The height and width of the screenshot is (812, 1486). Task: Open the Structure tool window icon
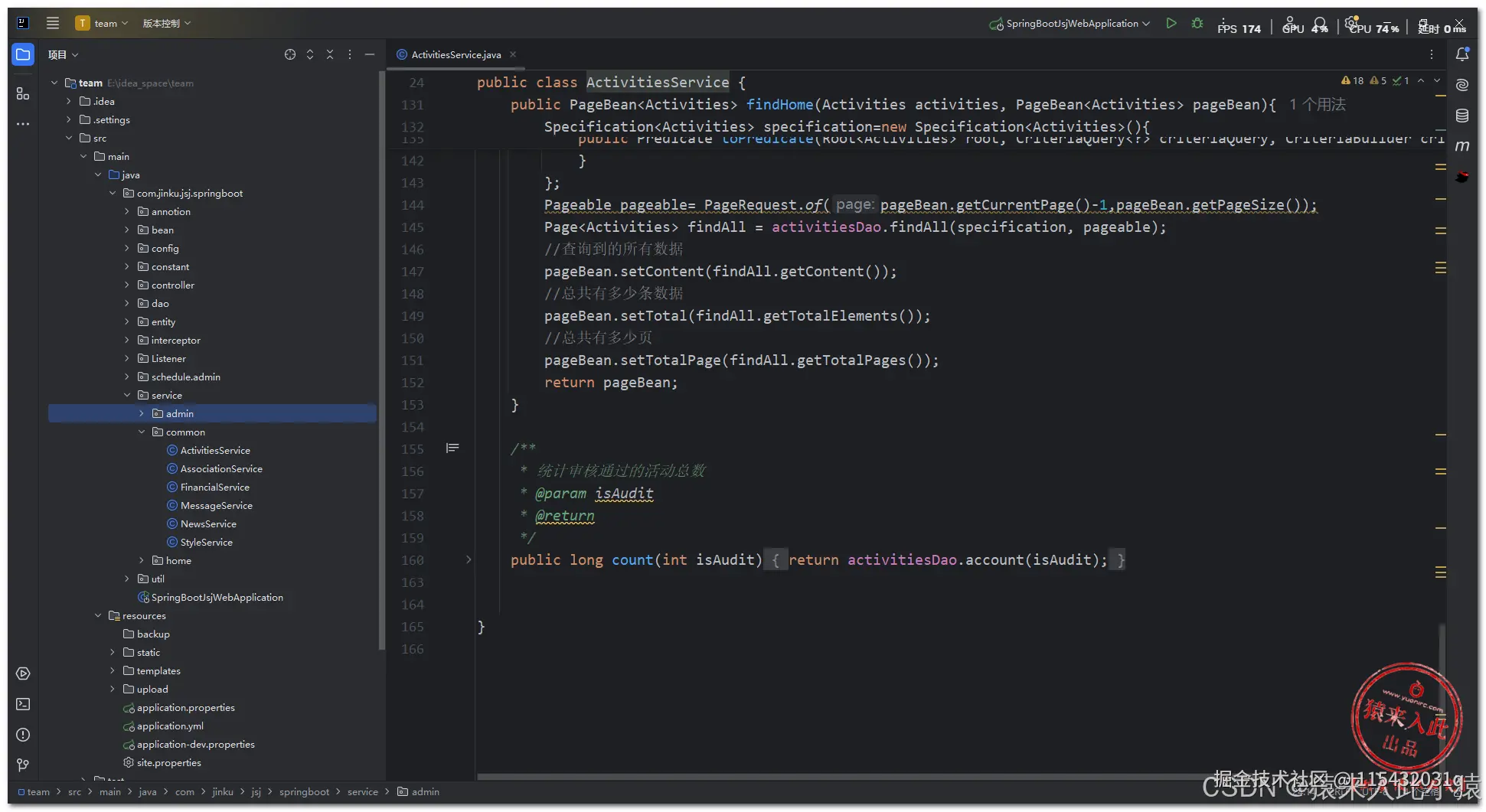[23, 93]
